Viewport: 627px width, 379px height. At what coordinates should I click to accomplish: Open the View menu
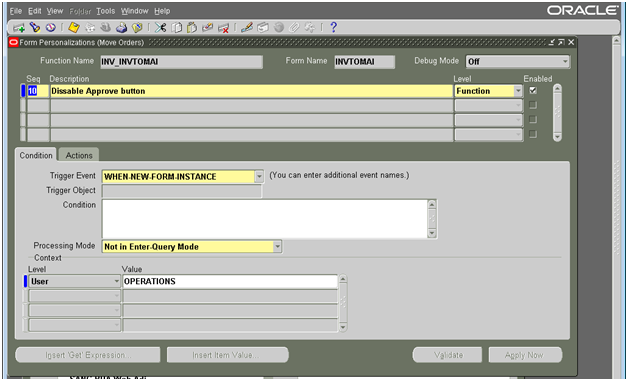[55, 11]
